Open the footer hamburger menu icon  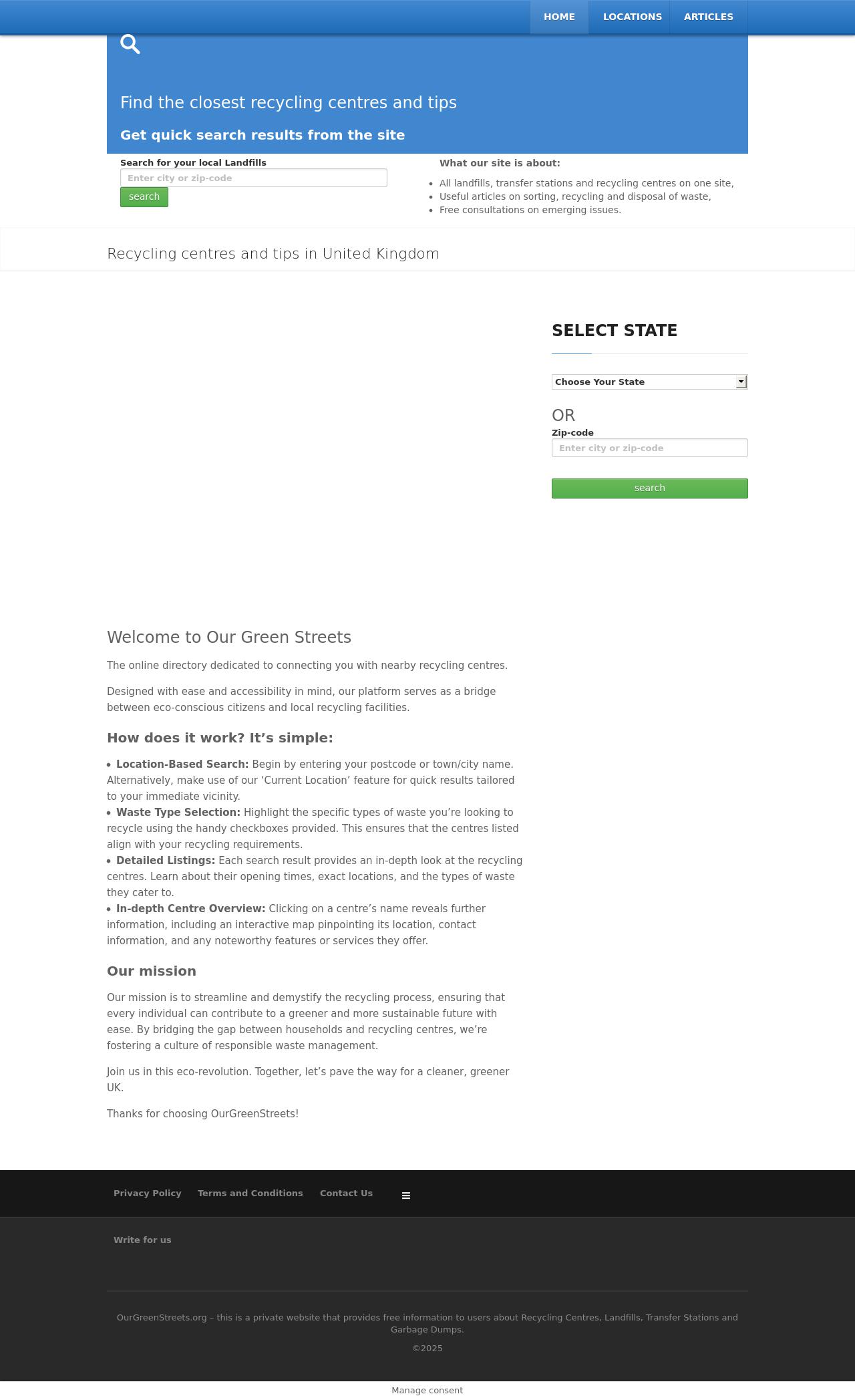coord(406,1196)
